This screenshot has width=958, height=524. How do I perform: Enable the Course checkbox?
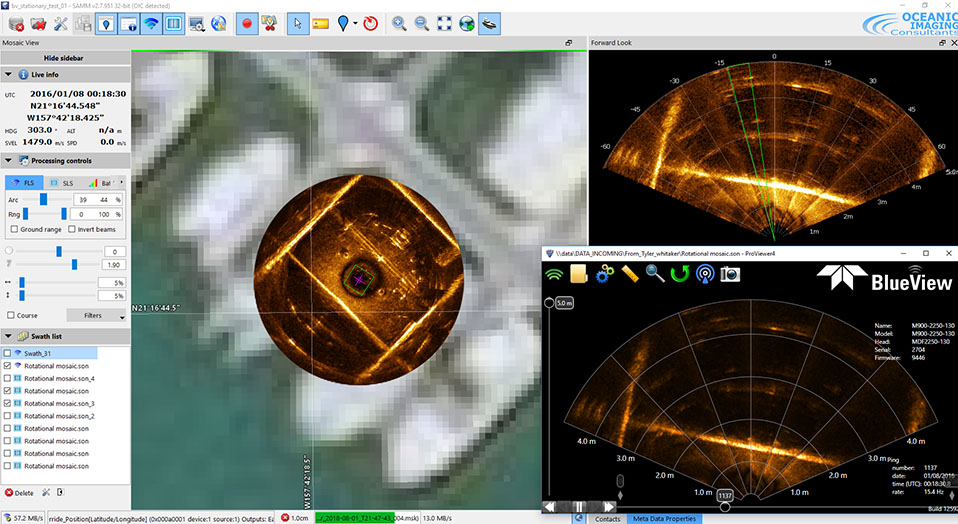click(10, 315)
